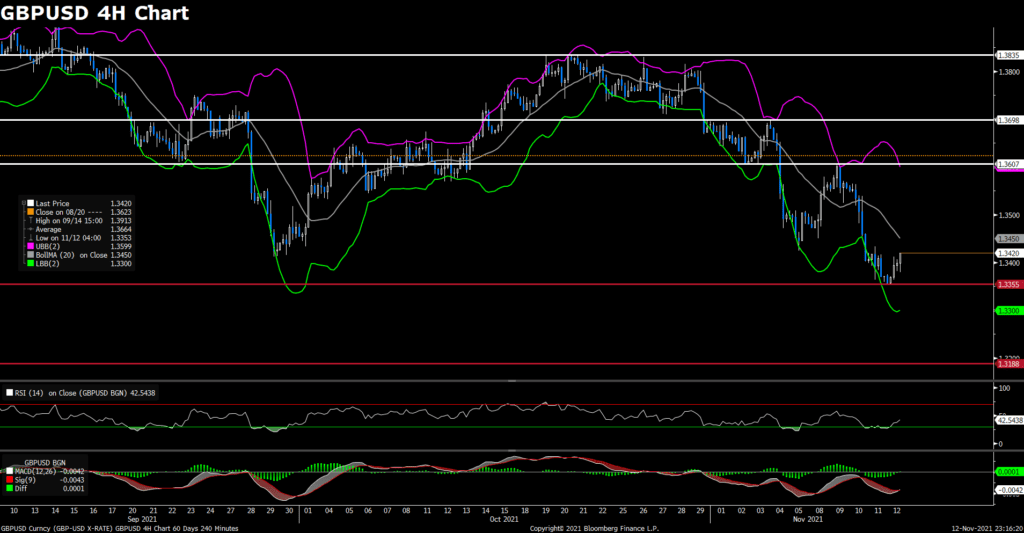
Task: Click the Average marker icon in legend
Action: click(x=30, y=229)
